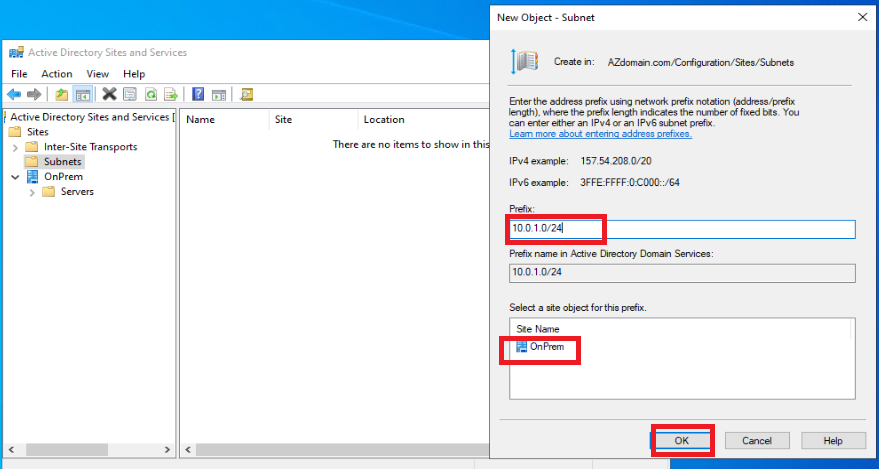Click right arrow of tree pane scrollbar
Viewport: 879px width, 469px height.
[167, 450]
